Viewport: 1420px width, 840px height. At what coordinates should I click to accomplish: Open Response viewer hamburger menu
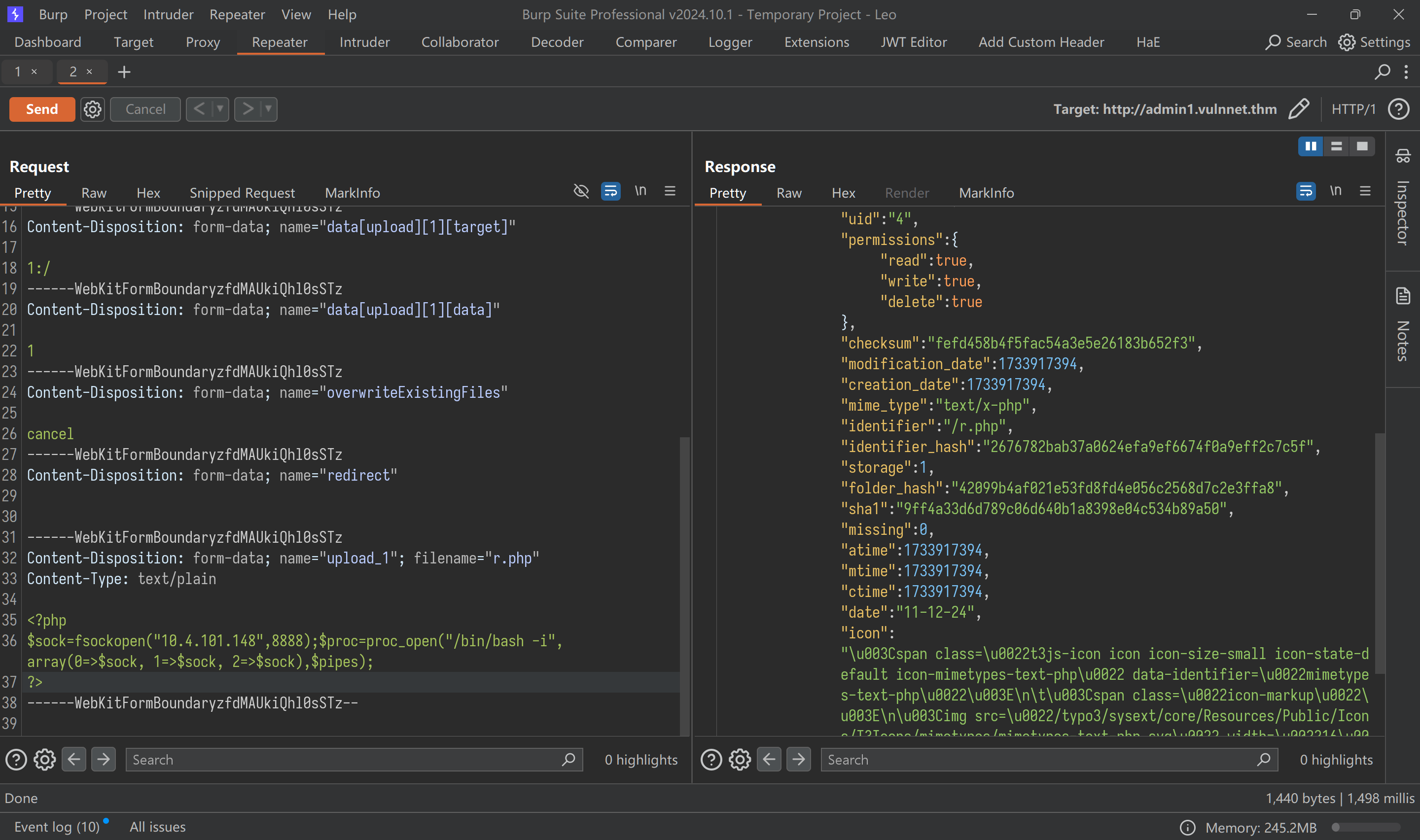pyautogui.click(x=1365, y=191)
